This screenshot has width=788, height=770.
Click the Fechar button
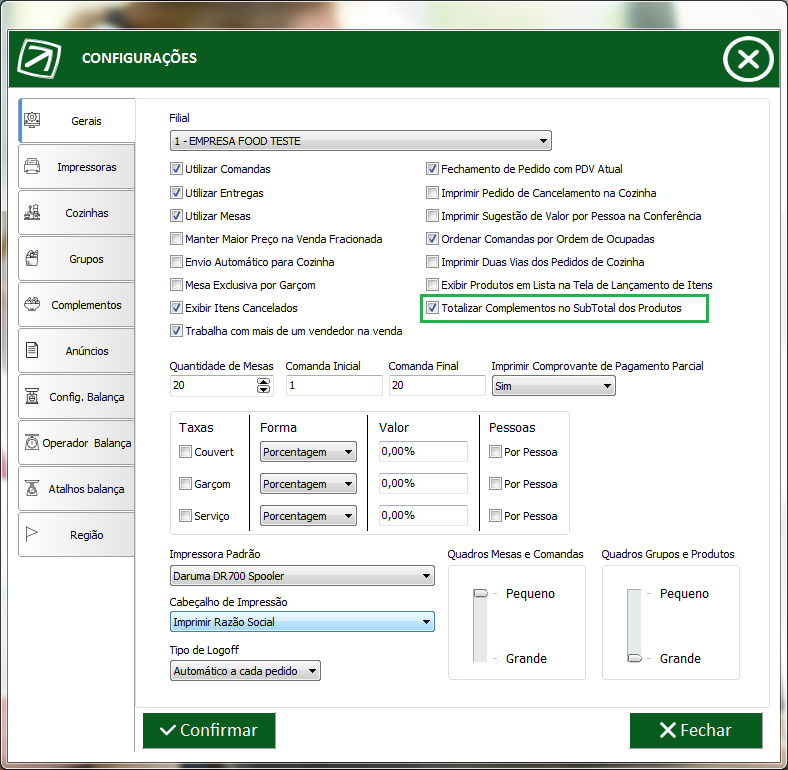(x=696, y=730)
